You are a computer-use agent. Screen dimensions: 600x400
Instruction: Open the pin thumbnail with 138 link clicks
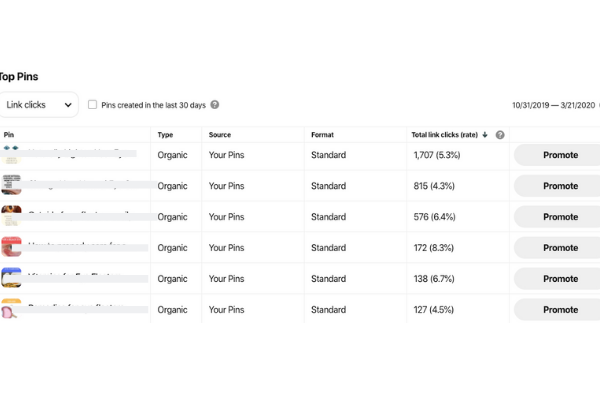[12, 278]
